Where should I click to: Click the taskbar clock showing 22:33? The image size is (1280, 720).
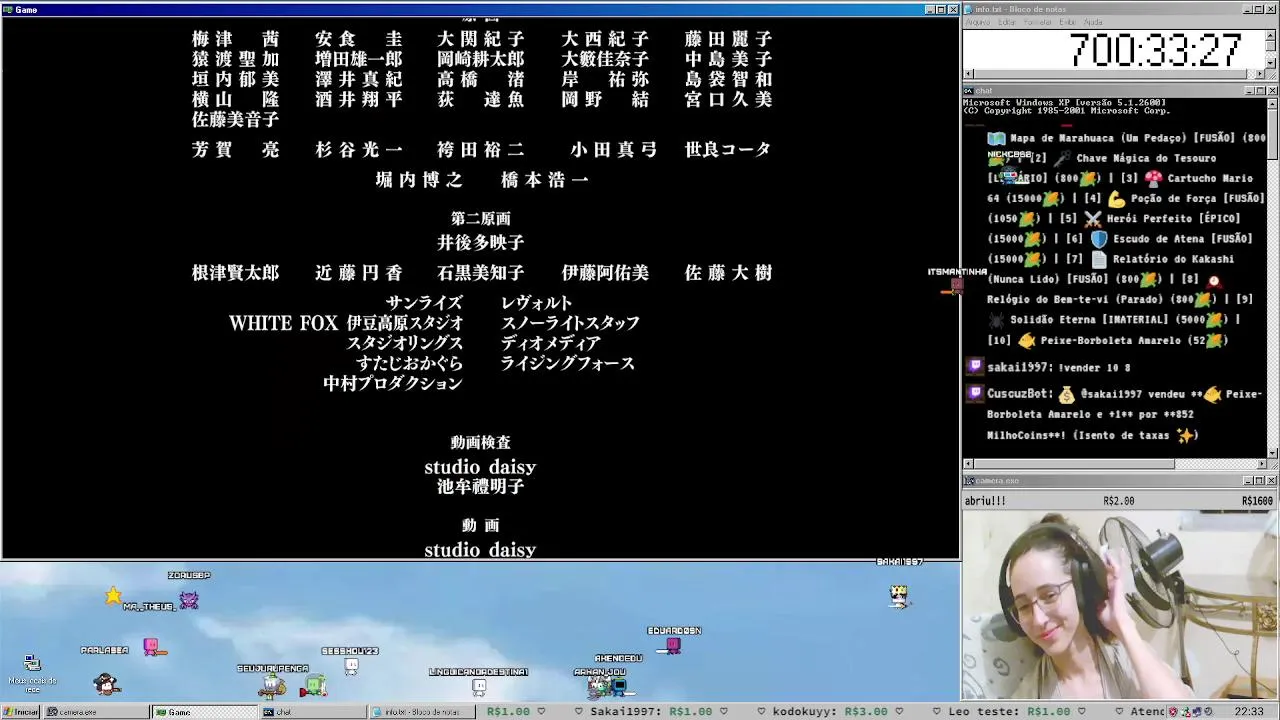click(x=1249, y=712)
